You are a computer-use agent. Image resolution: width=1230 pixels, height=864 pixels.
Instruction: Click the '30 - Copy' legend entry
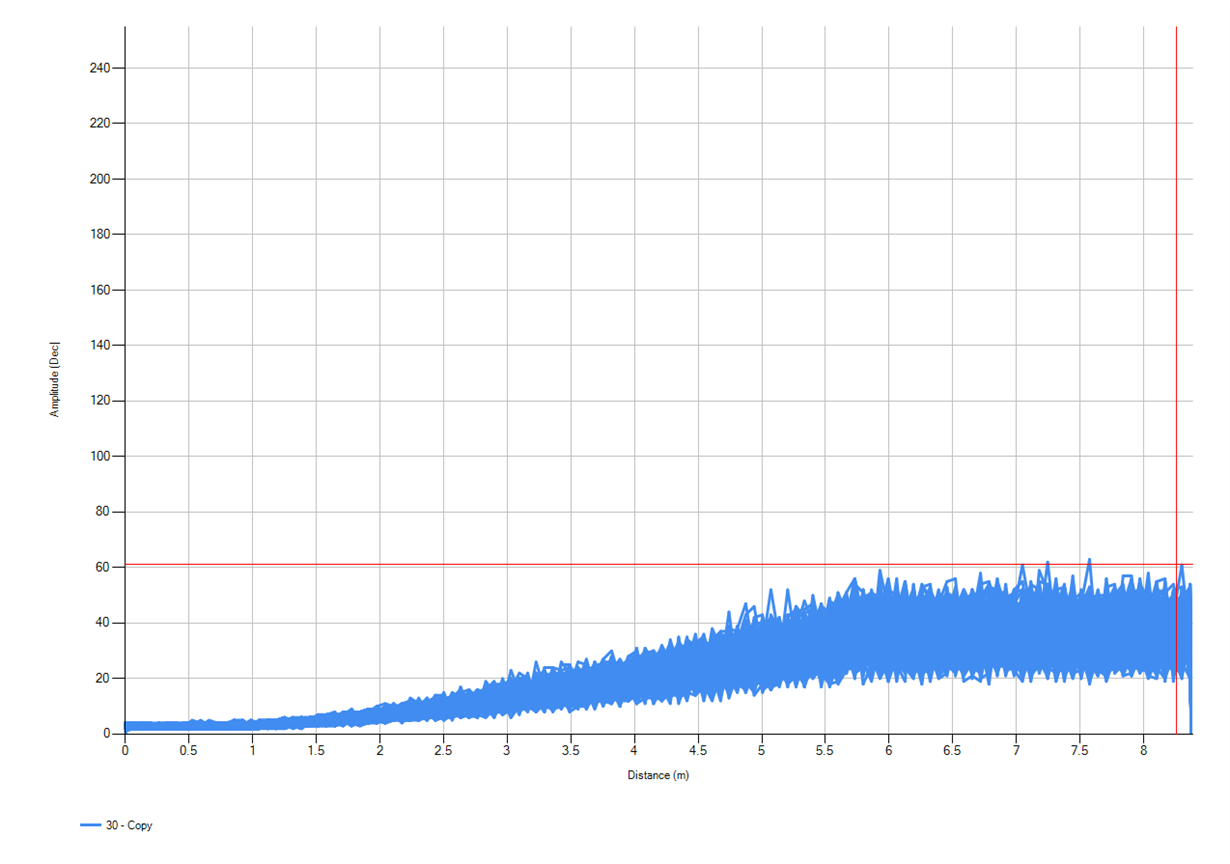(x=116, y=825)
